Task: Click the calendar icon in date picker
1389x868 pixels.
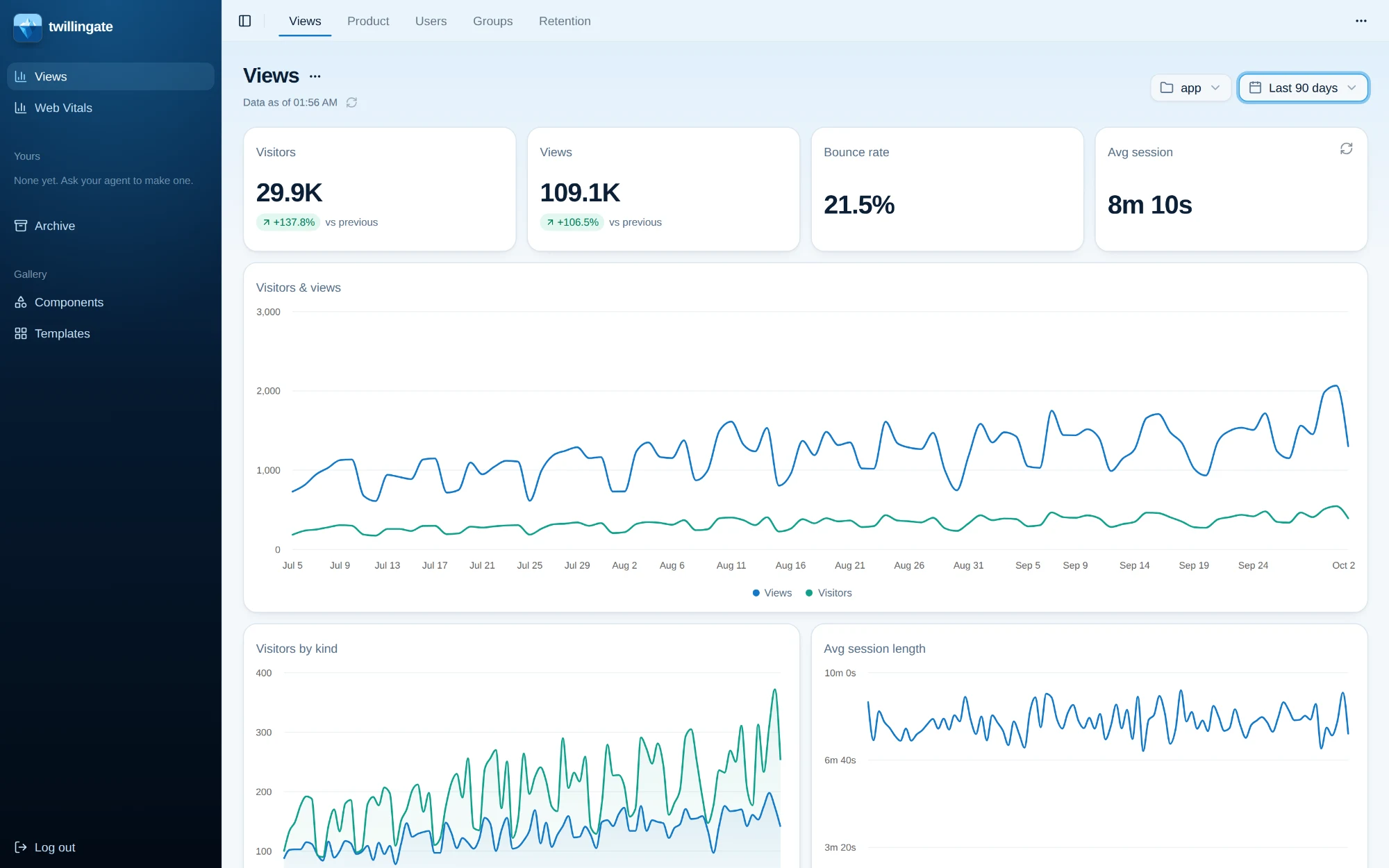Action: click(x=1255, y=87)
